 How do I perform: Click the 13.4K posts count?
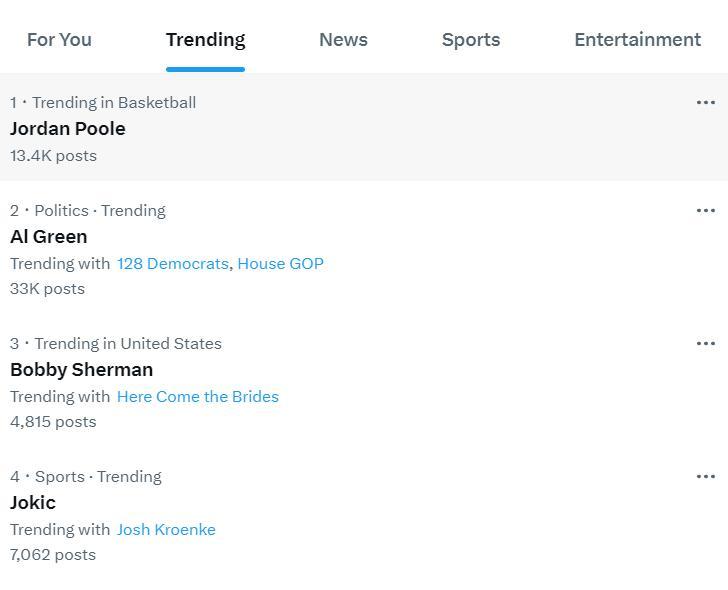pyautogui.click(x=53, y=156)
